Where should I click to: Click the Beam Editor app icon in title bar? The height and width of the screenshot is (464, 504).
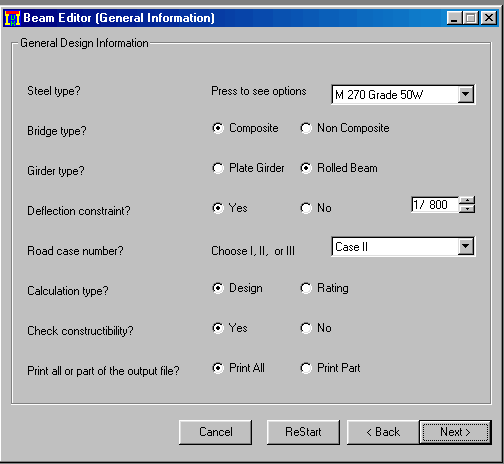(x=12, y=18)
